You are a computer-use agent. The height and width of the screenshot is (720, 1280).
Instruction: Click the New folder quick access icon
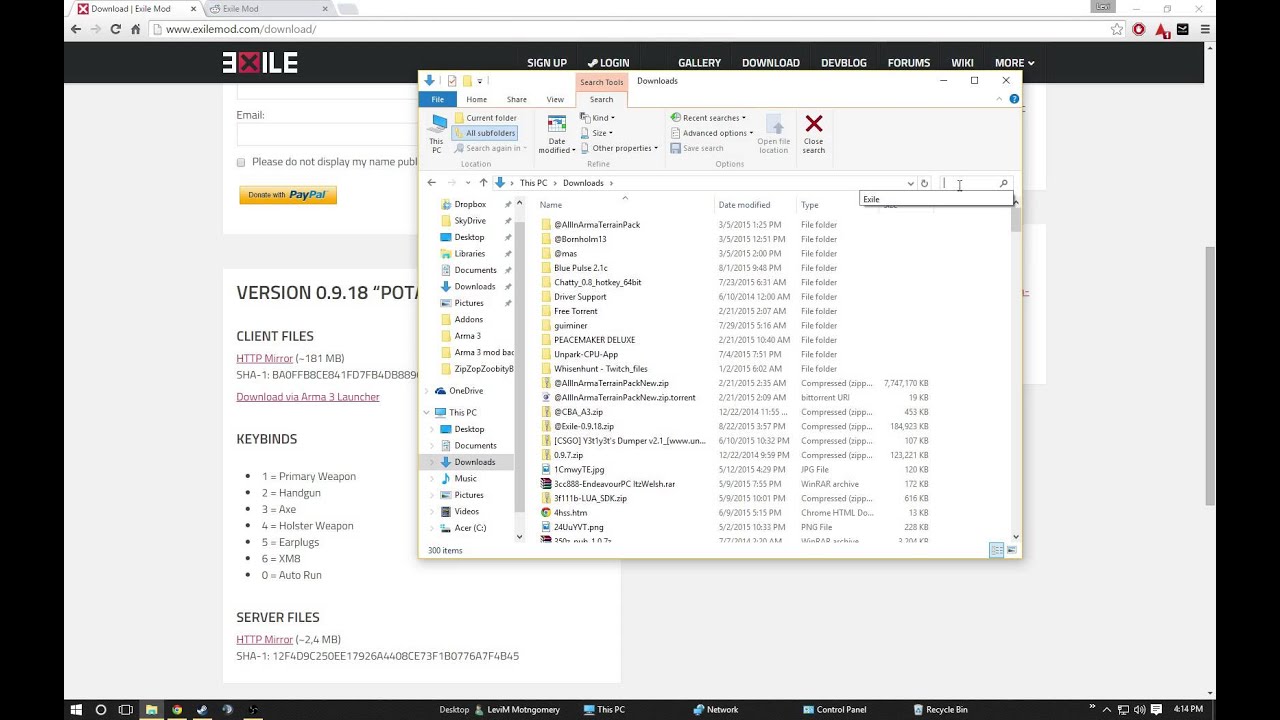(x=466, y=81)
